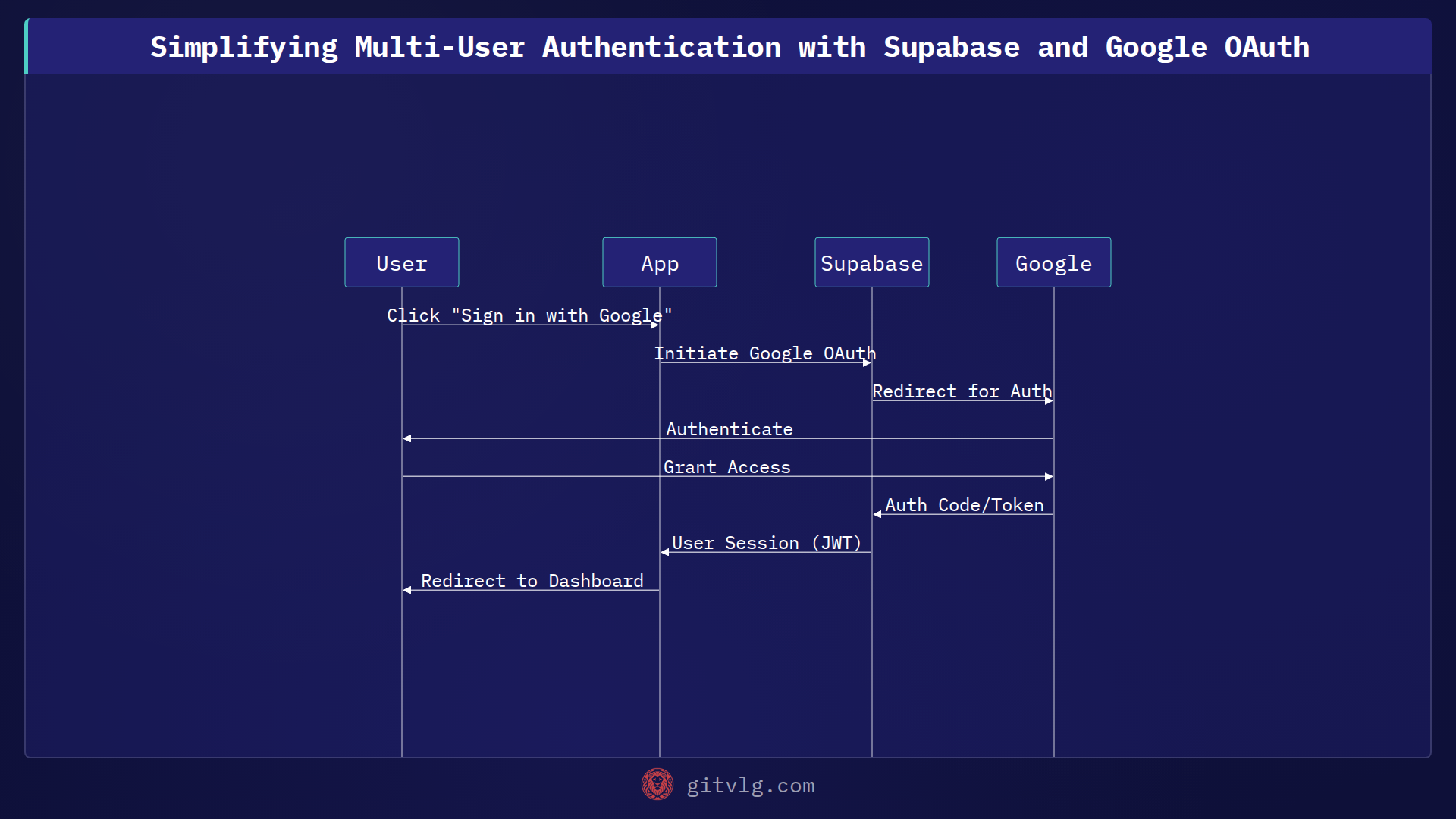Screen dimensions: 1456x819
Task: Click the 'Grant Access' message label
Action: tap(727, 467)
